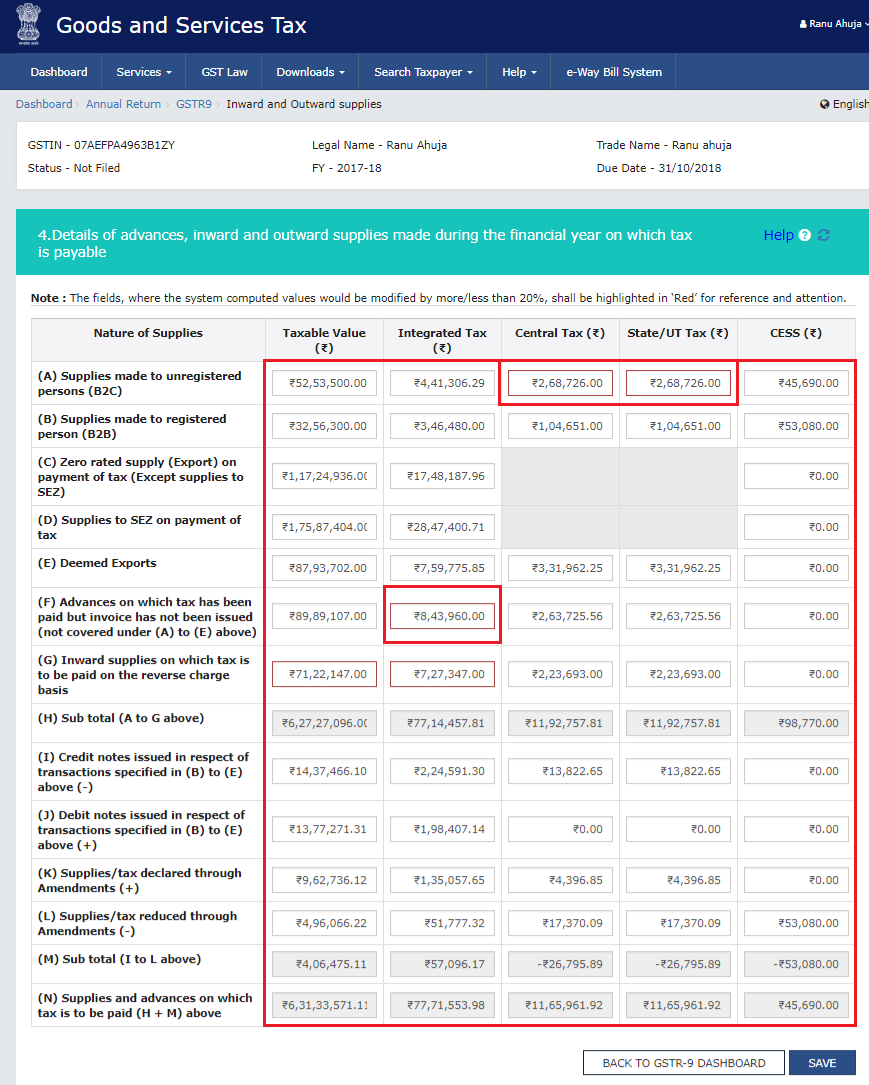The height and width of the screenshot is (1085, 869).
Task: Open the Ranu Ahuja account menu
Action: [833, 23]
